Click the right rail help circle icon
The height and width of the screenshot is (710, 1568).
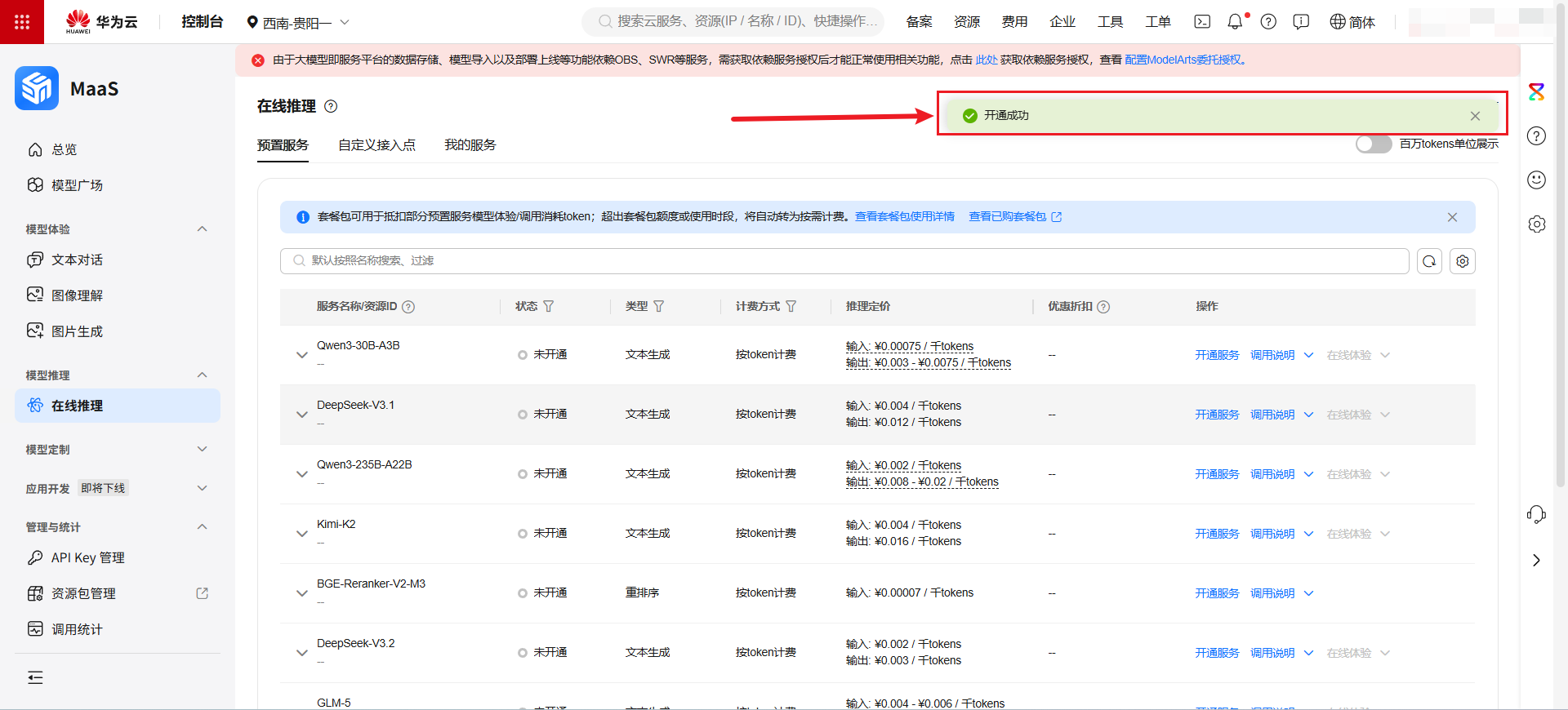(x=1536, y=135)
